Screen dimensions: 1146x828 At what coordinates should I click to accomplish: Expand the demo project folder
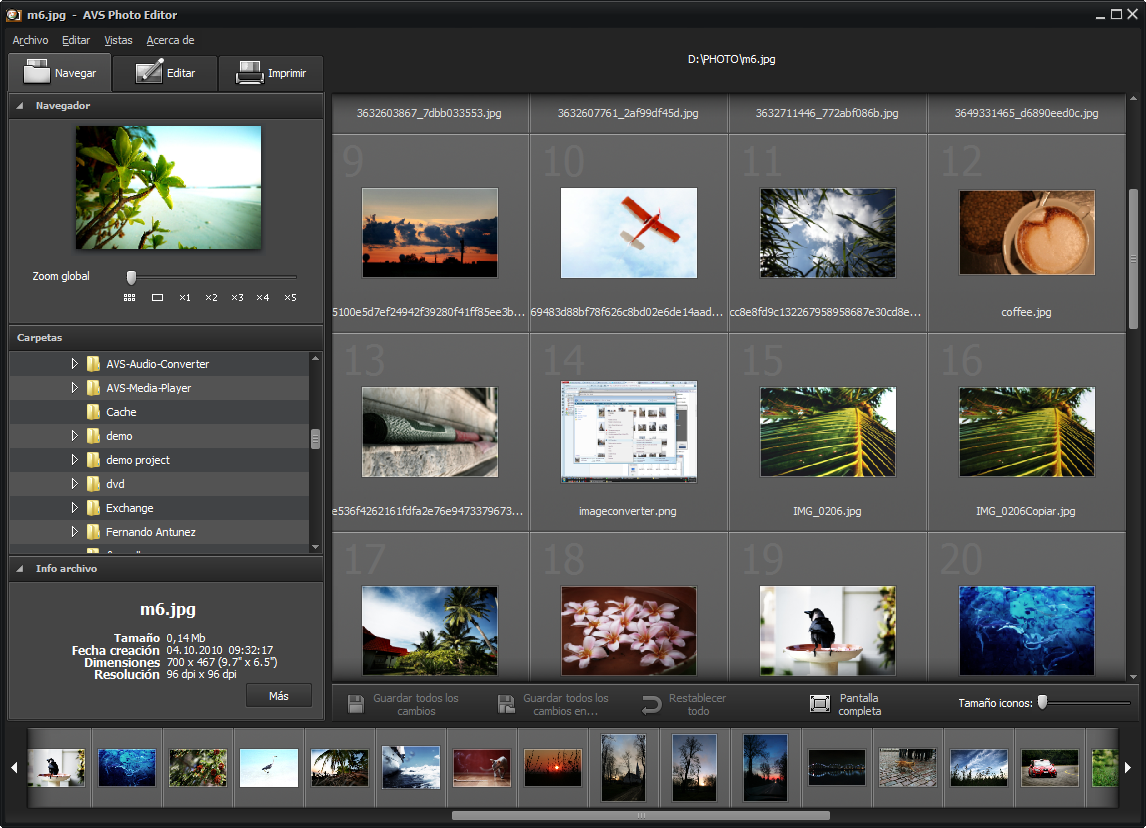click(74, 460)
